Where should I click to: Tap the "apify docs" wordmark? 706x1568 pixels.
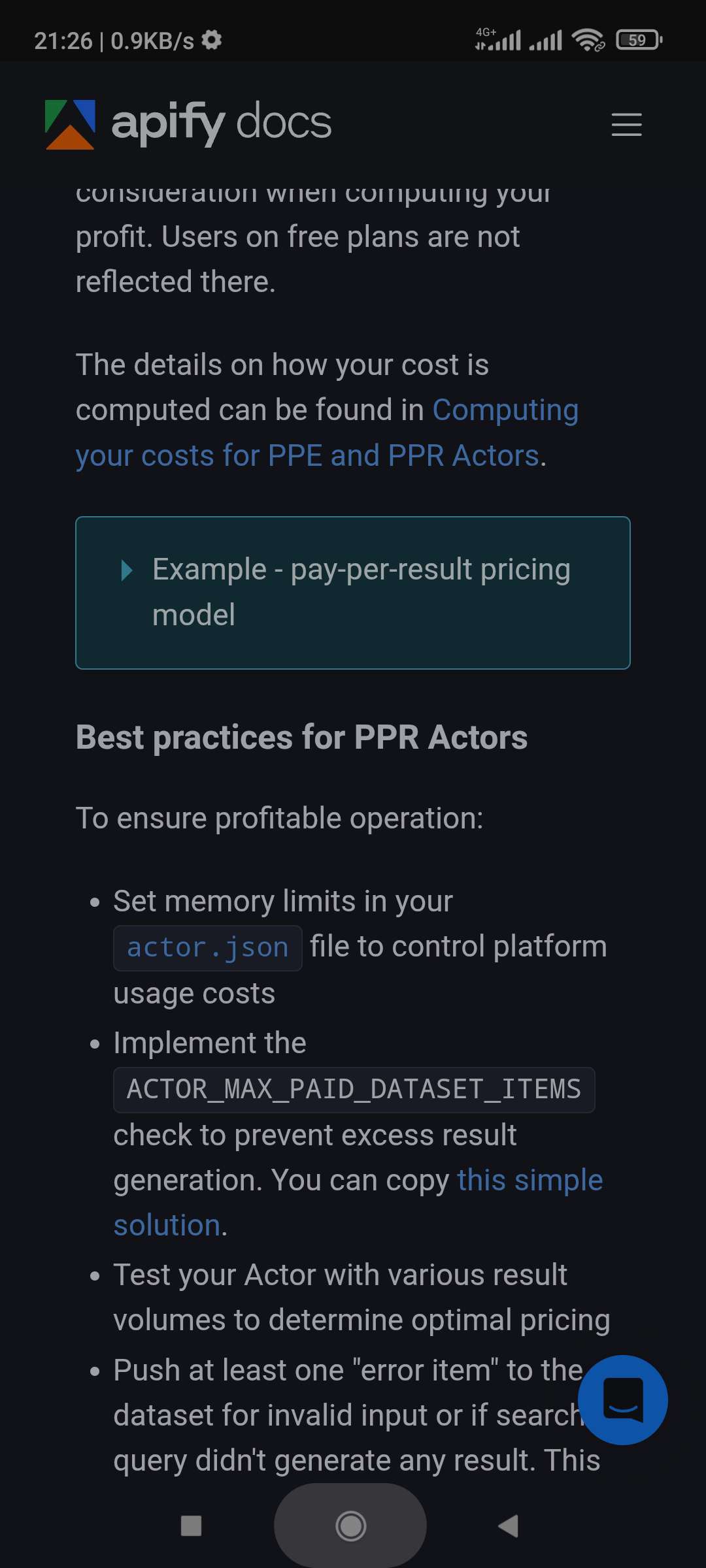222,123
